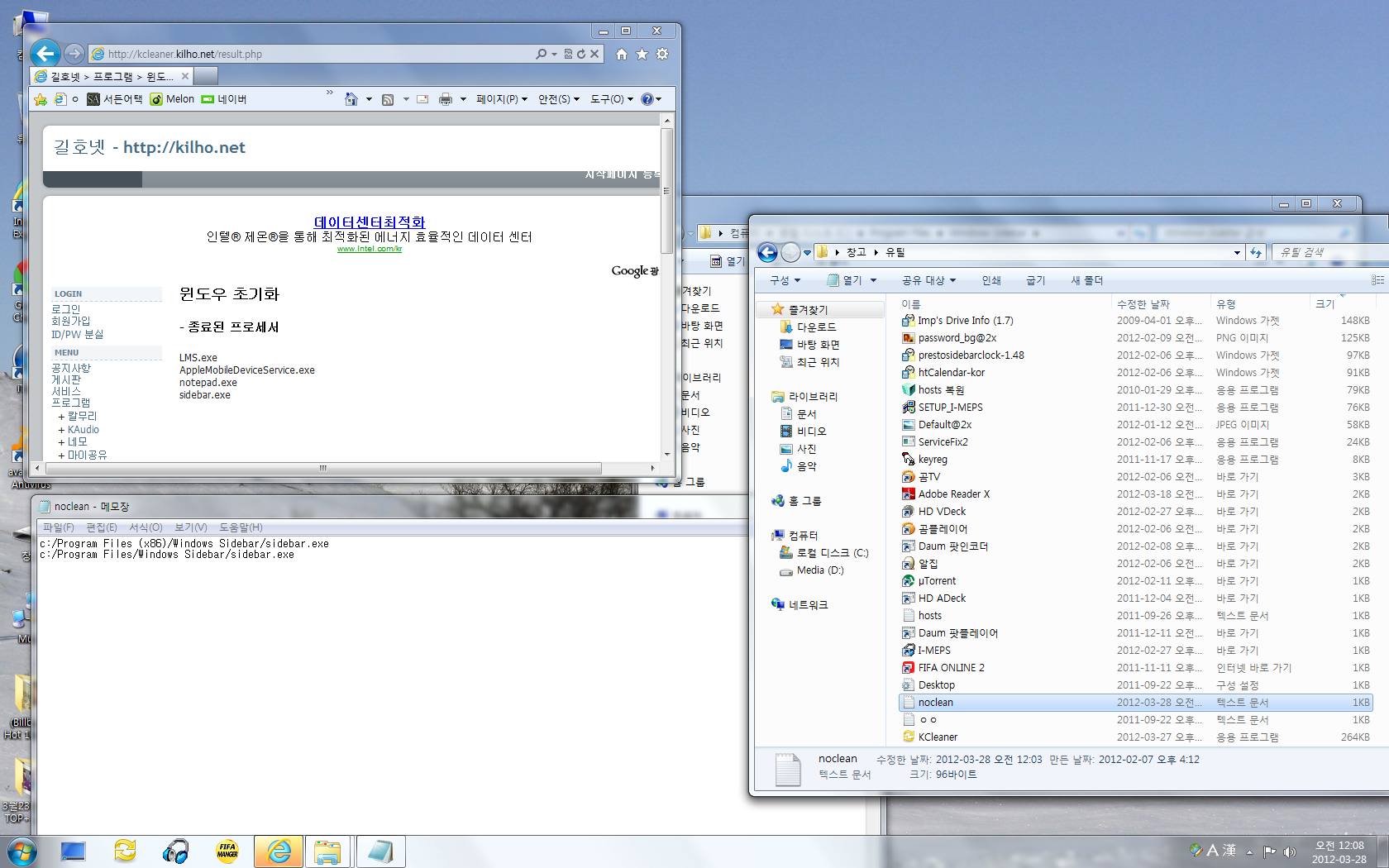Click the 새 폴더 button
1389x868 pixels.
[x=1086, y=280]
